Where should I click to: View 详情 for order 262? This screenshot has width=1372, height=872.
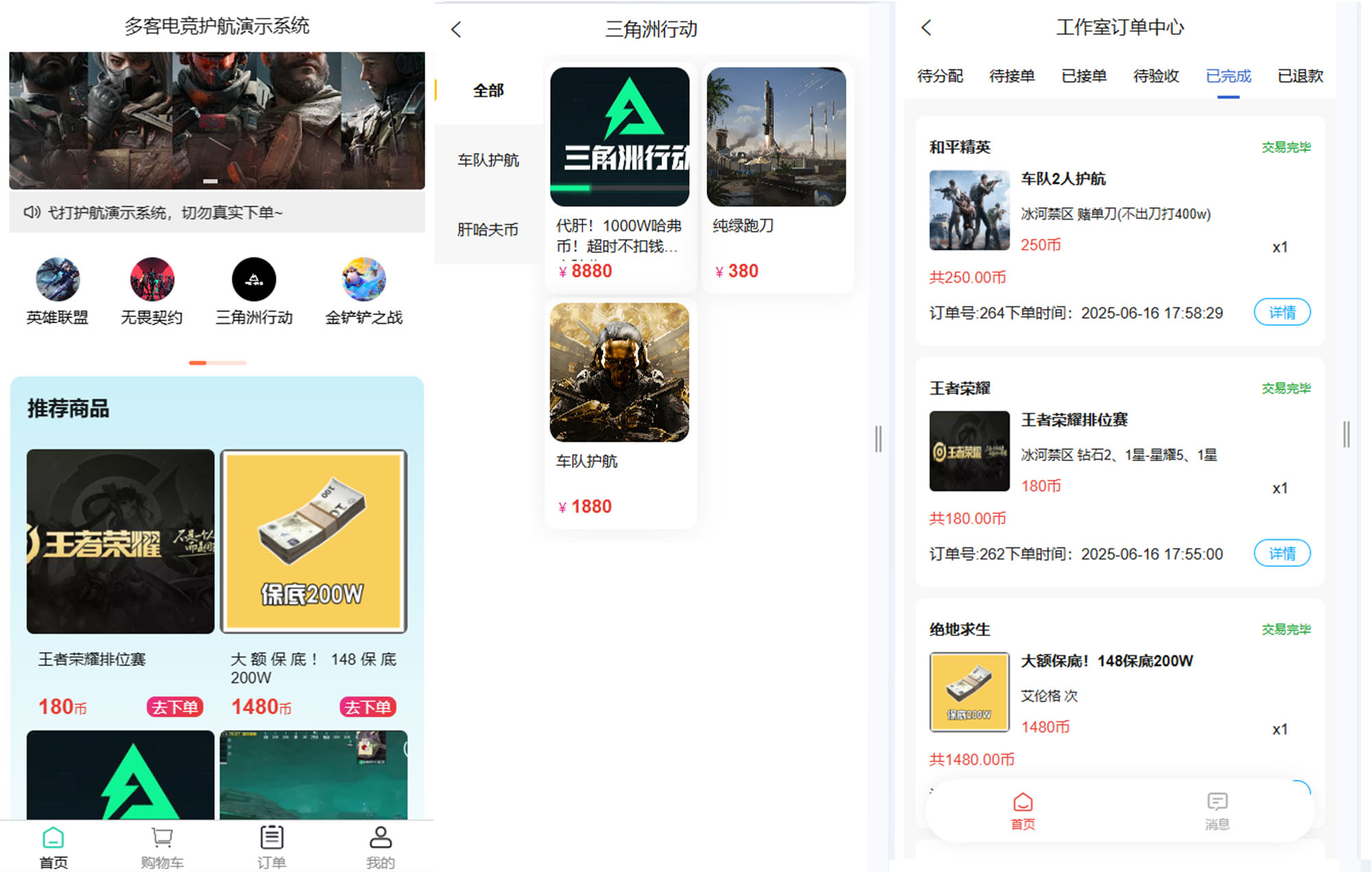(1281, 554)
